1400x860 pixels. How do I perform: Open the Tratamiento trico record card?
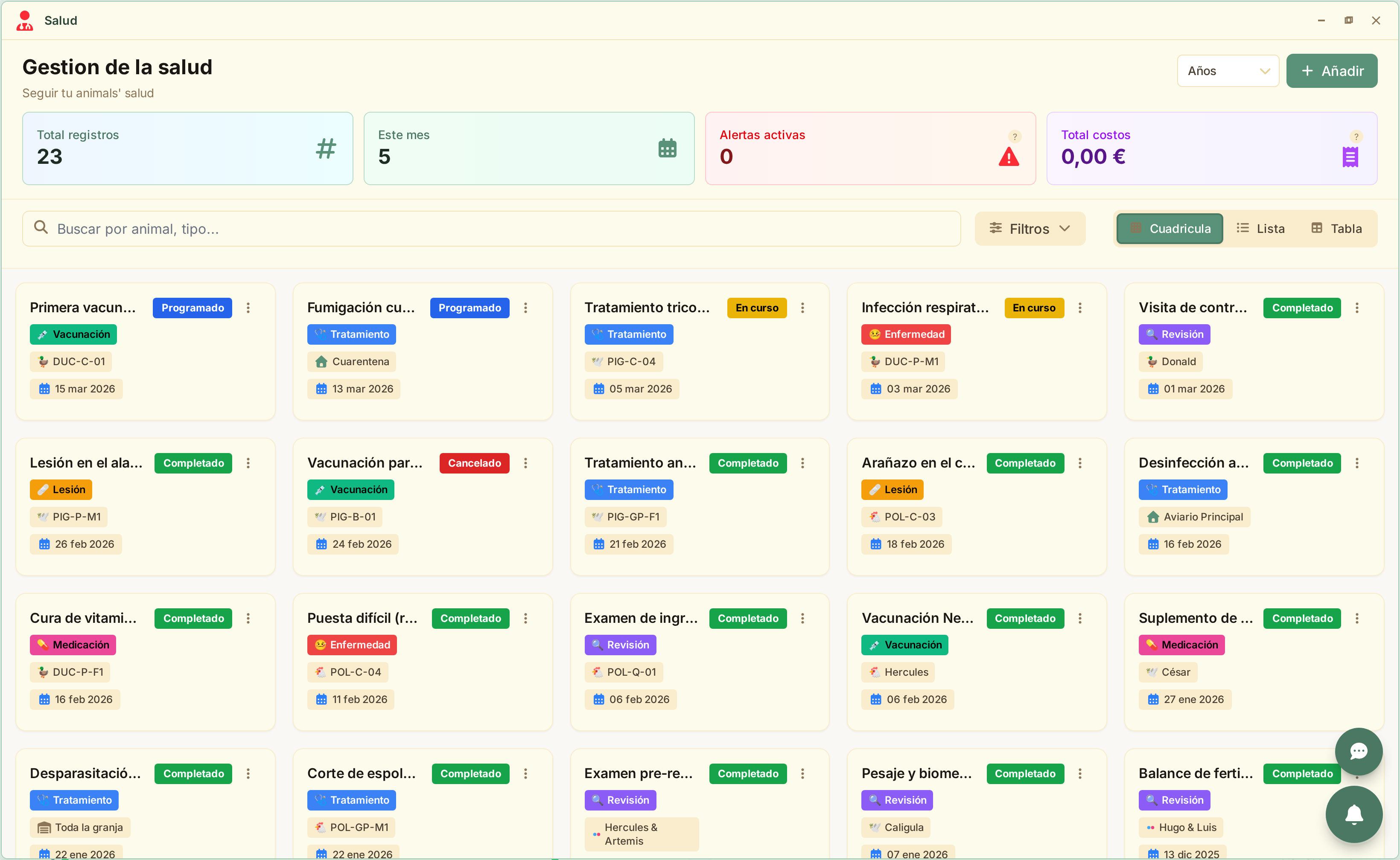tap(647, 308)
